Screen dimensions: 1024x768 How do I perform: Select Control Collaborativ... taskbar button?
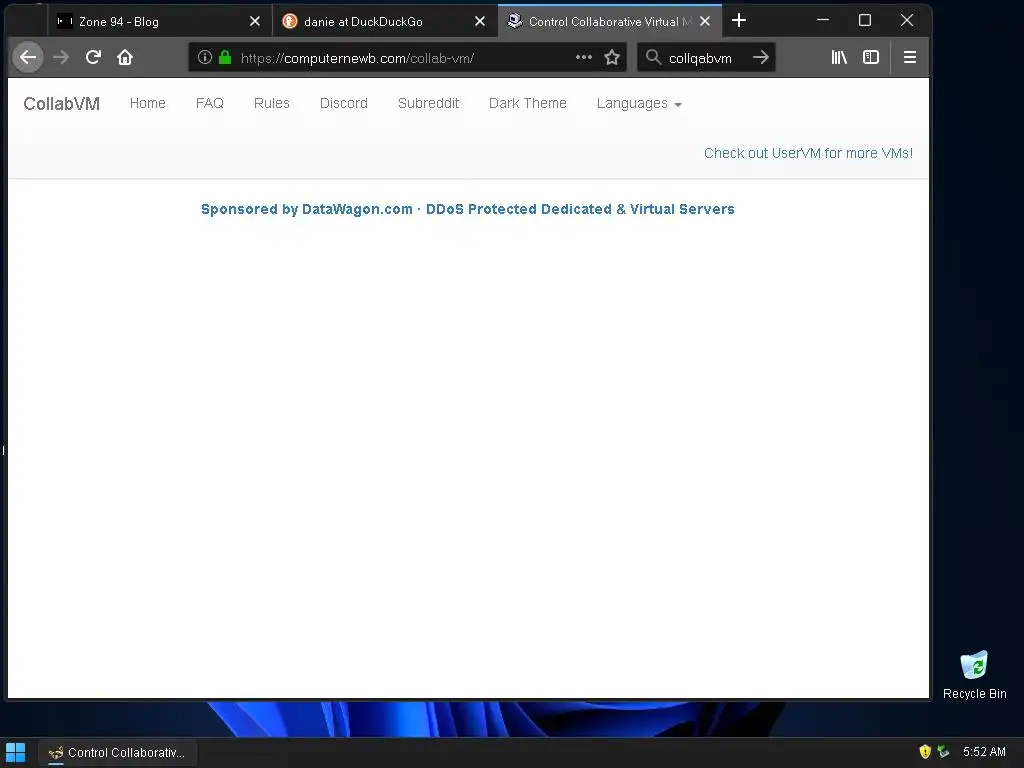[118, 753]
